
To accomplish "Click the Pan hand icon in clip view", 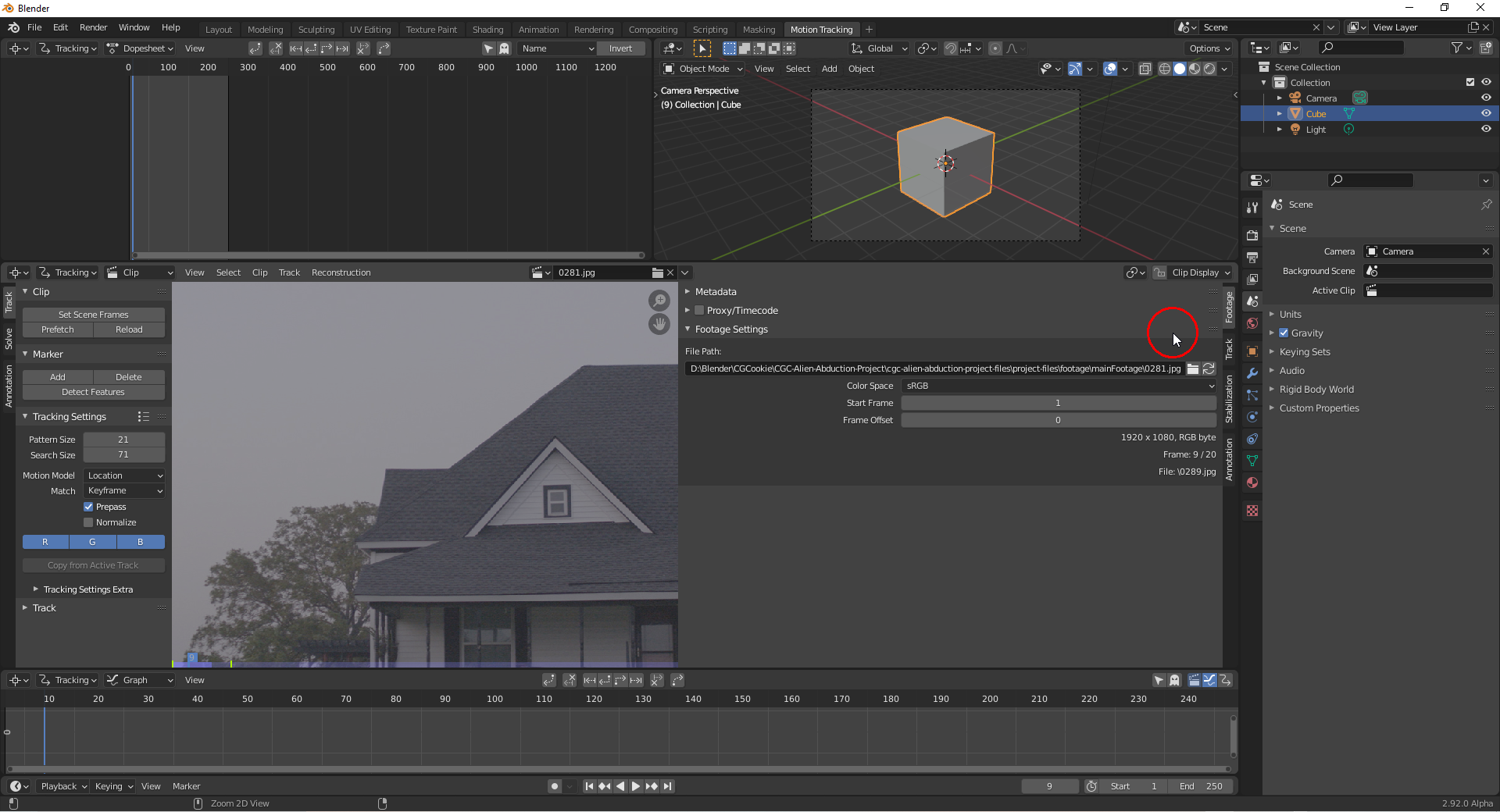I will [659, 325].
